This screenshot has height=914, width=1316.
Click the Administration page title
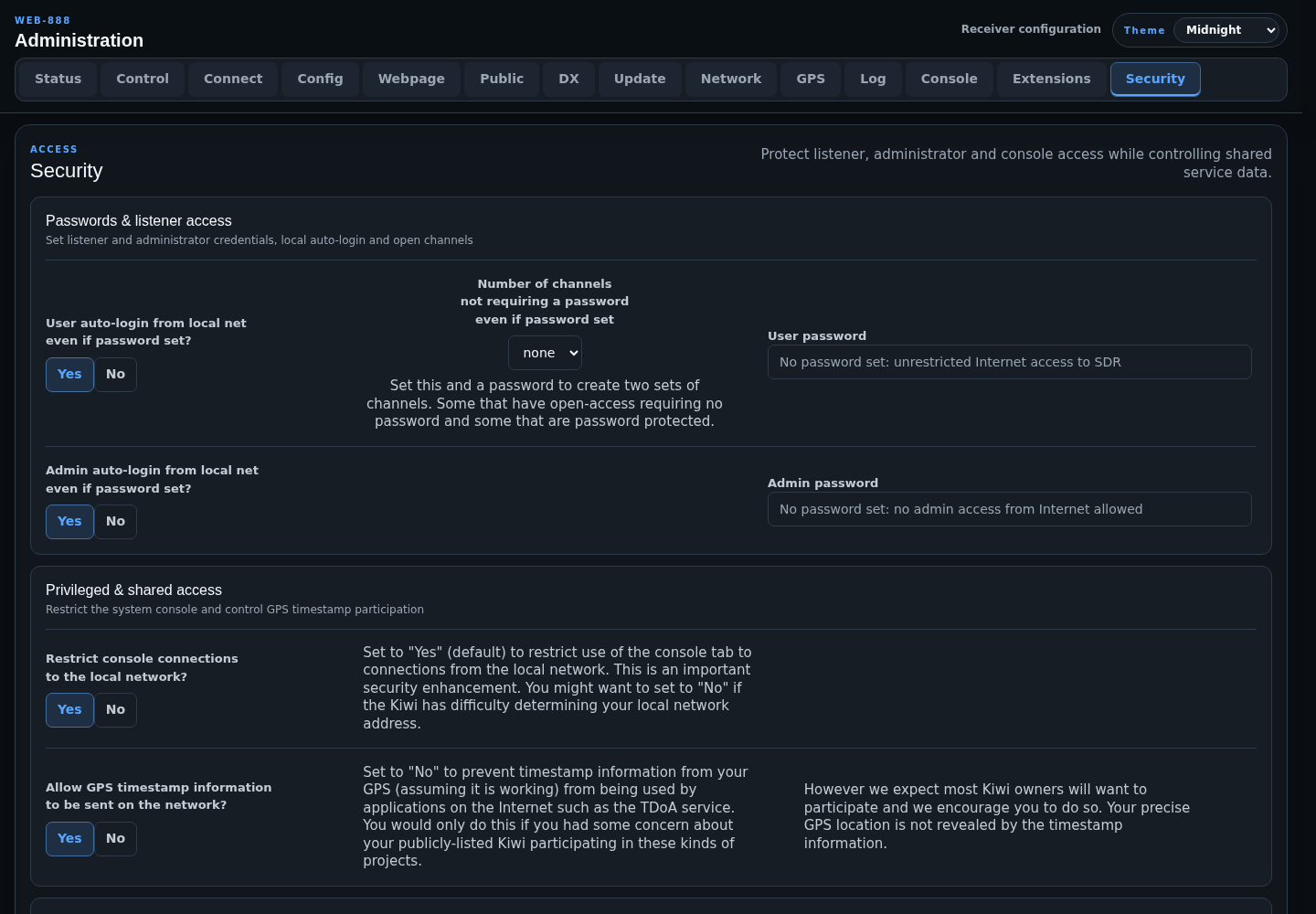click(x=79, y=40)
